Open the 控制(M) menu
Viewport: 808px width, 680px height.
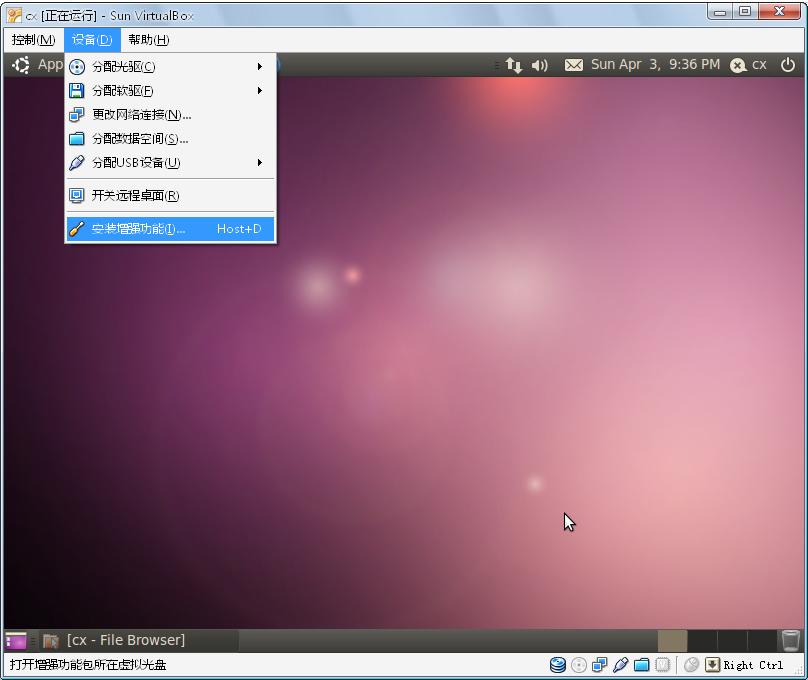click(33, 40)
